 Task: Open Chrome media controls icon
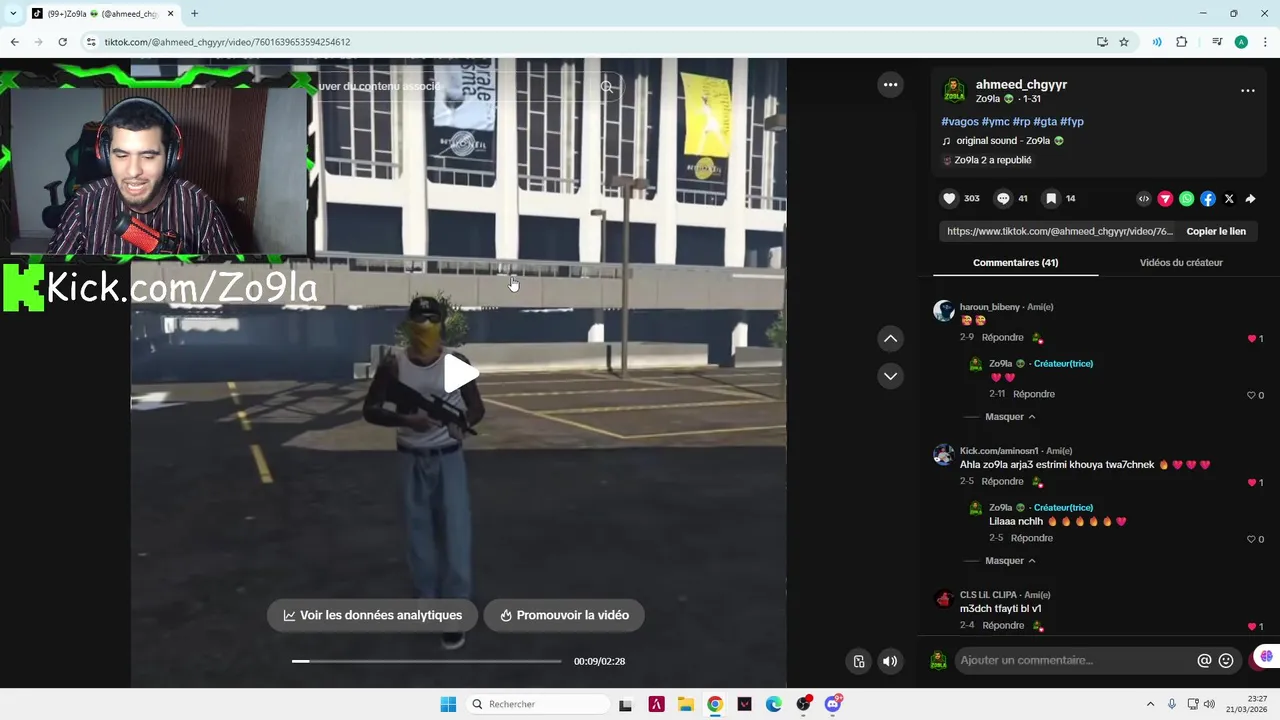coord(1217,42)
